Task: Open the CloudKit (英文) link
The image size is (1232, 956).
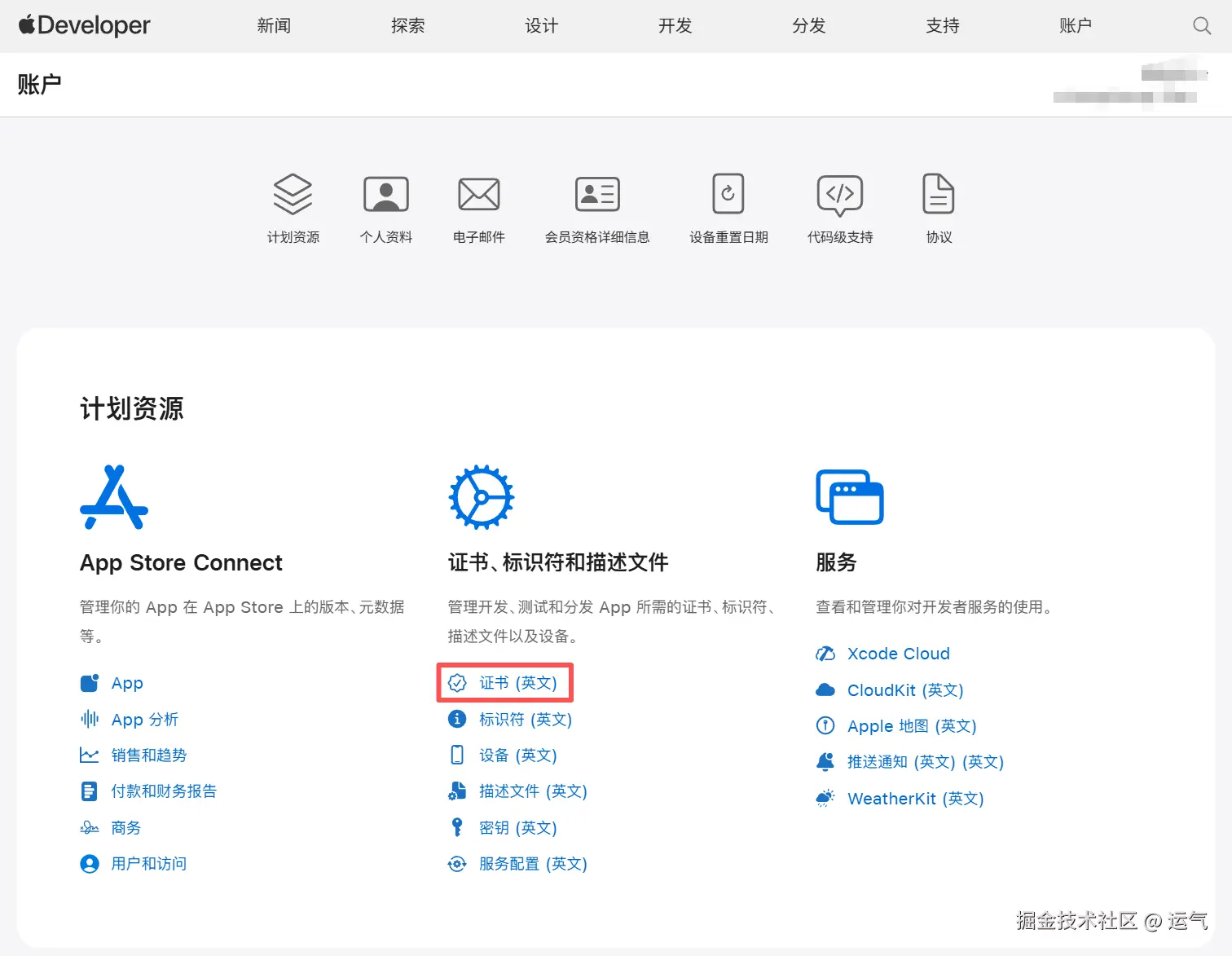Action: click(905, 690)
